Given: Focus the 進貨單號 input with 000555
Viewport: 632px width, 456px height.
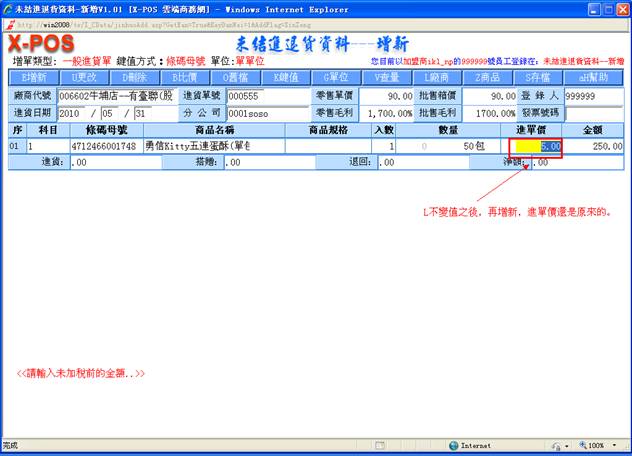Looking at the screenshot, I should (267, 96).
